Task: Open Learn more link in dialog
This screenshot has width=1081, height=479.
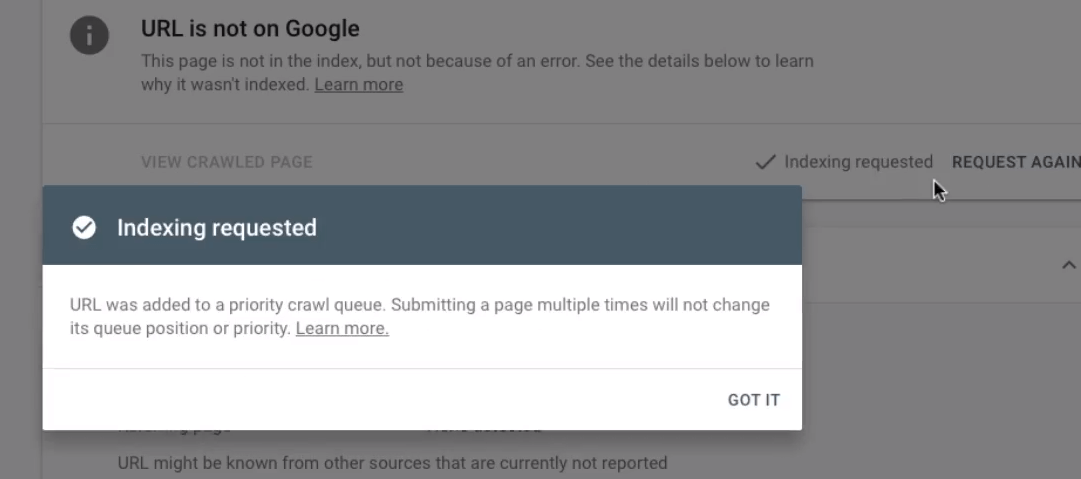Action: [342, 329]
